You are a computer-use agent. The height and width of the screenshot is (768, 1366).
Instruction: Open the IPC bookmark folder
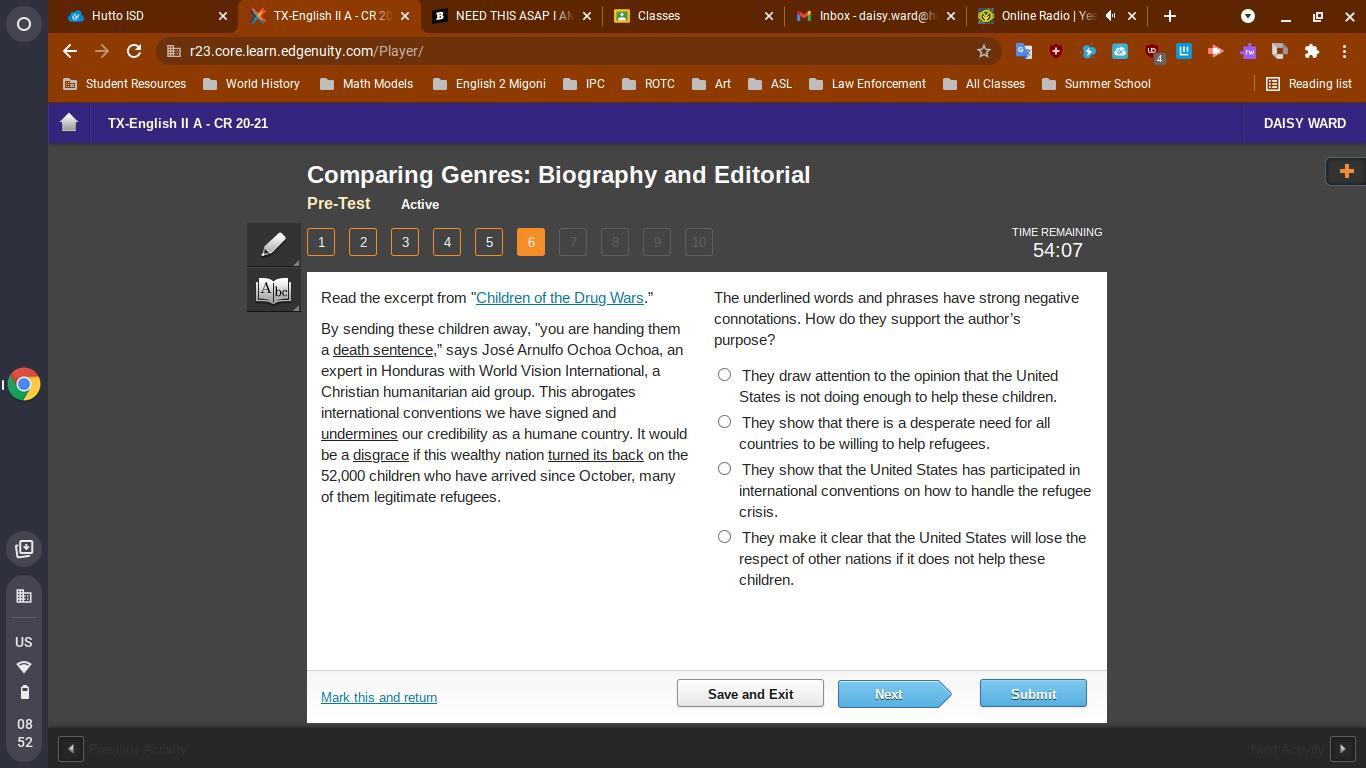(x=584, y=84)
